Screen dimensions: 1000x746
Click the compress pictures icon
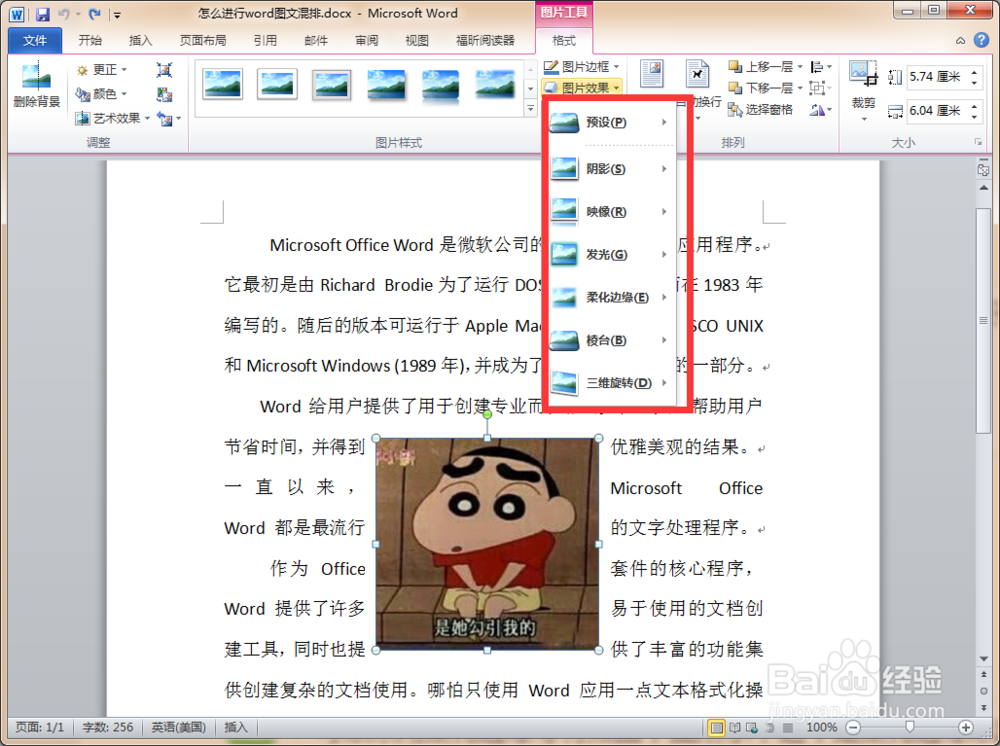[x=164, y=69]
